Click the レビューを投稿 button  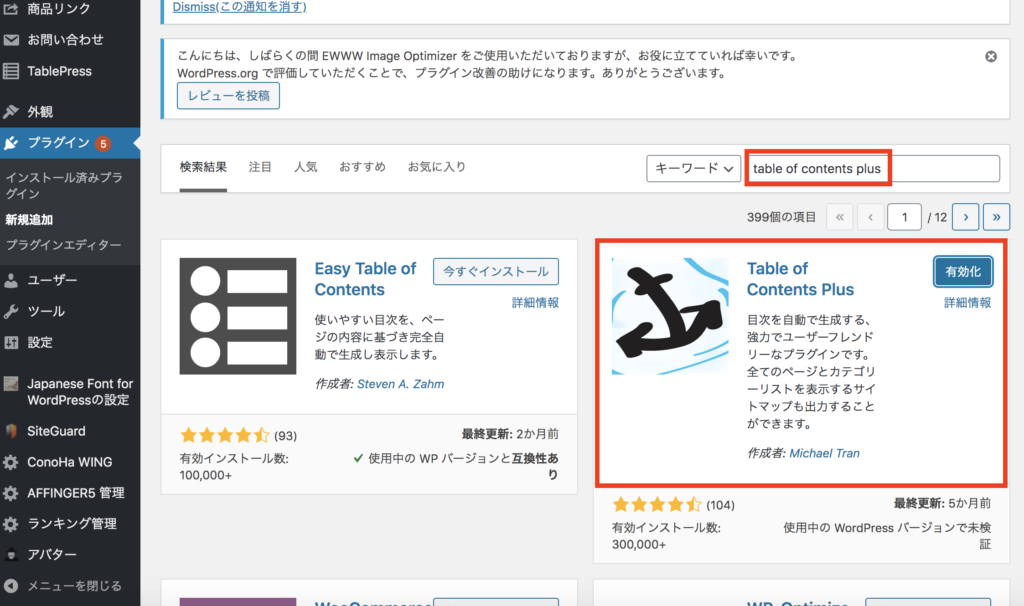click(229, 96)
